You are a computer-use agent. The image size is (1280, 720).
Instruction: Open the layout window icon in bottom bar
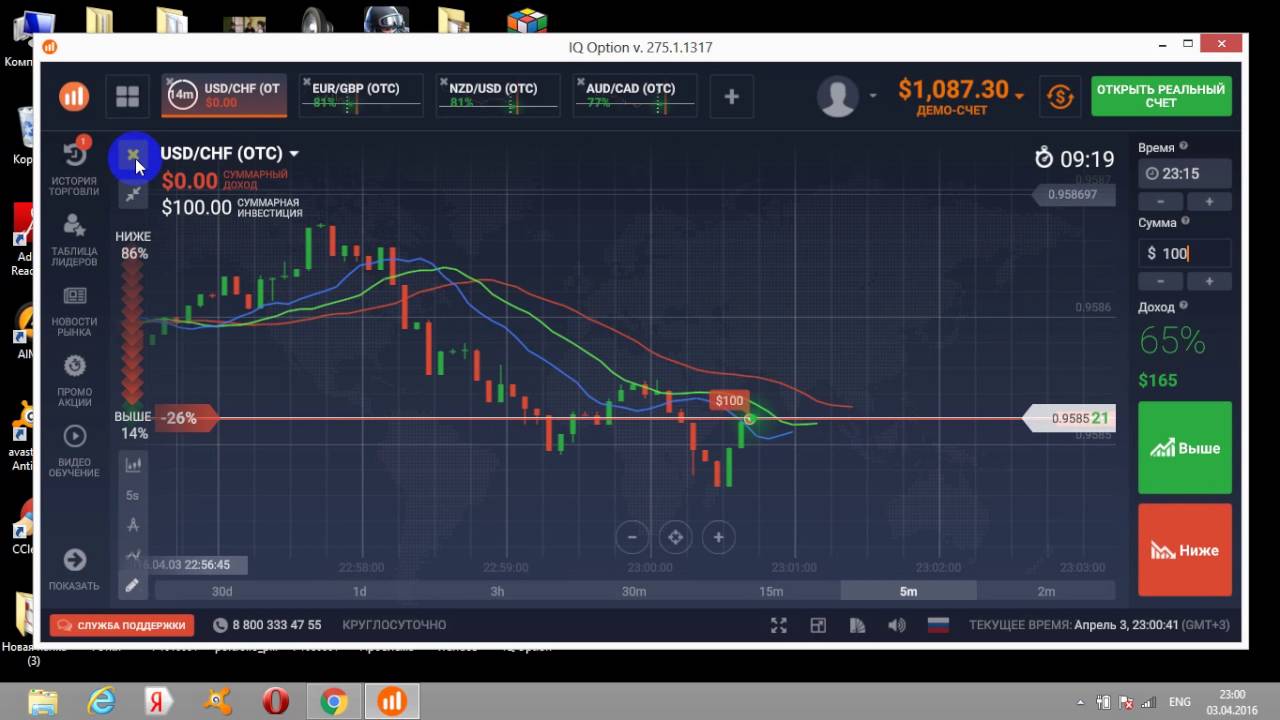[x=818, y=625]
